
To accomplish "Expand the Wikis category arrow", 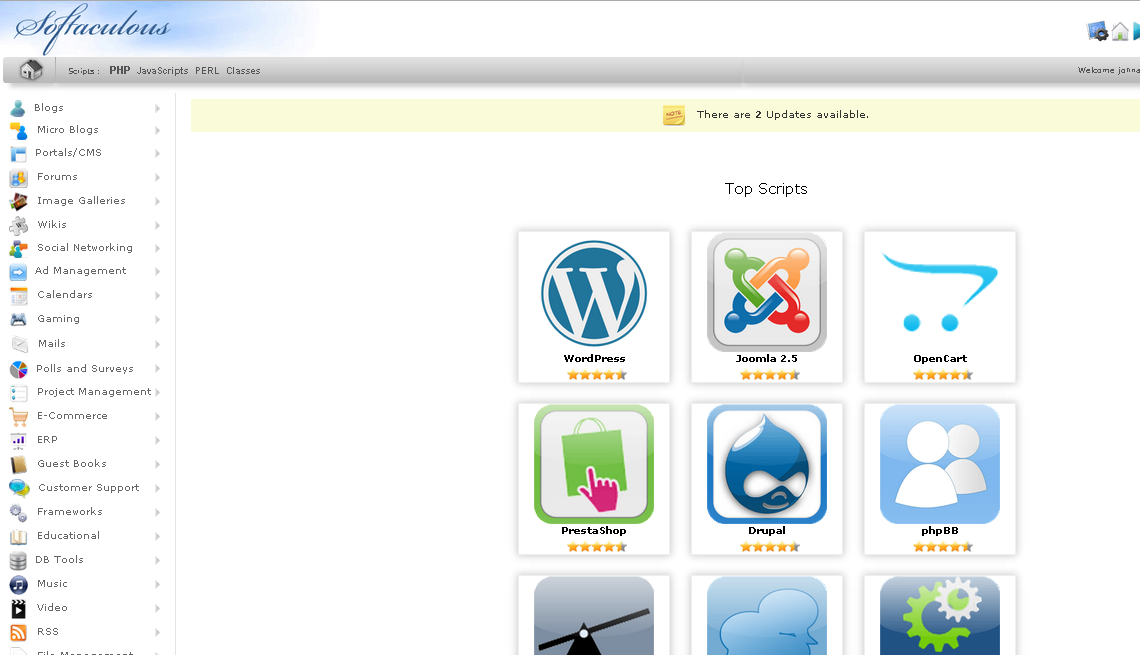I will tap(157, 225).
